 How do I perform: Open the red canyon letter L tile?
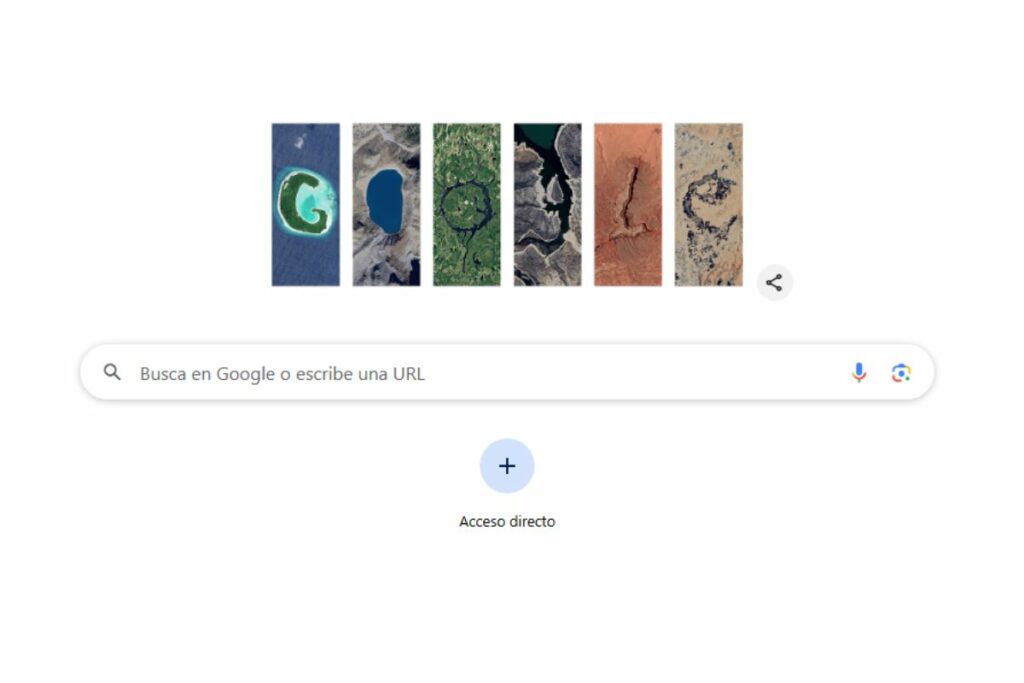point(628,204)
